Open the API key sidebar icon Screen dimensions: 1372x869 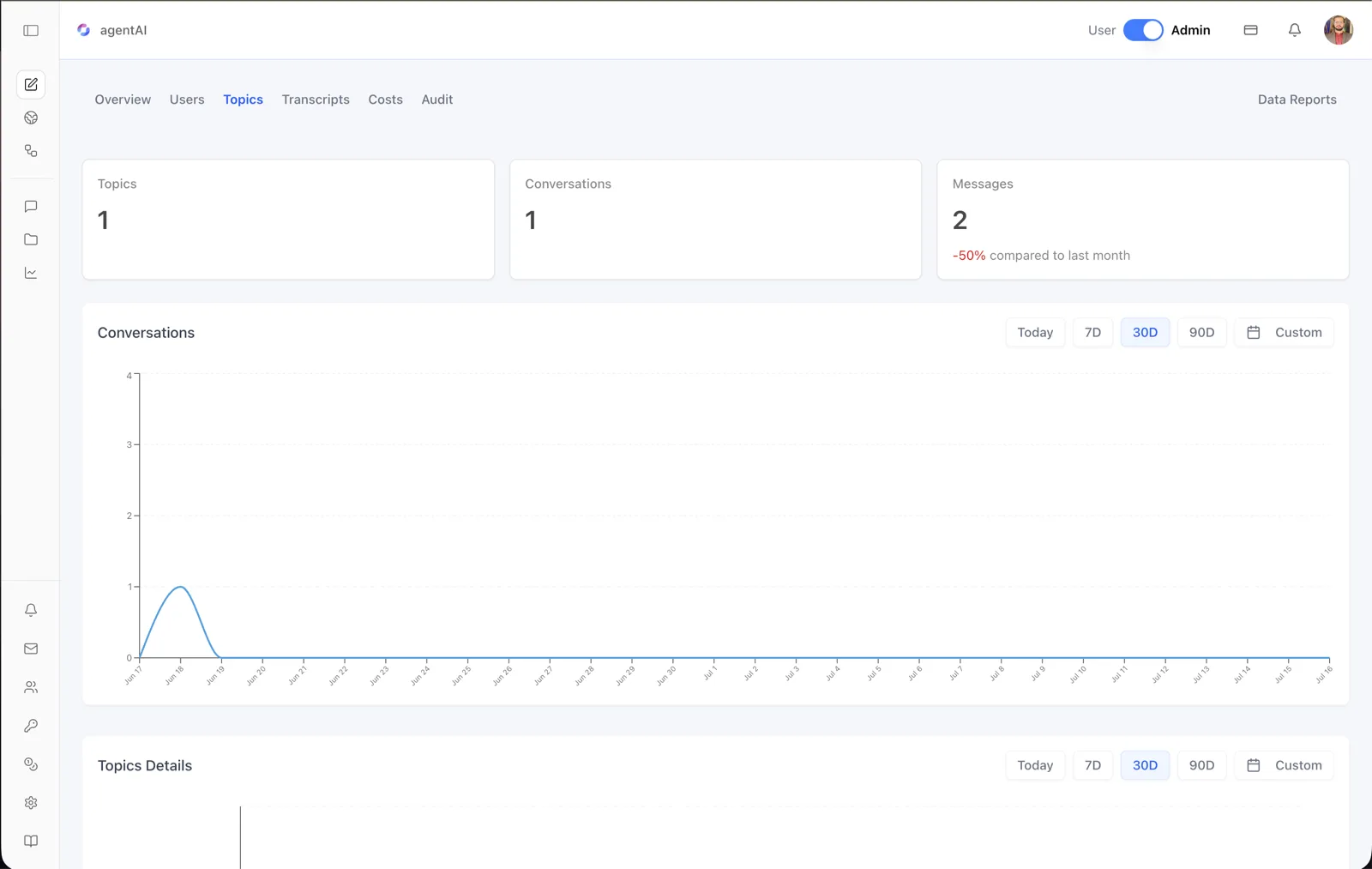31,726
